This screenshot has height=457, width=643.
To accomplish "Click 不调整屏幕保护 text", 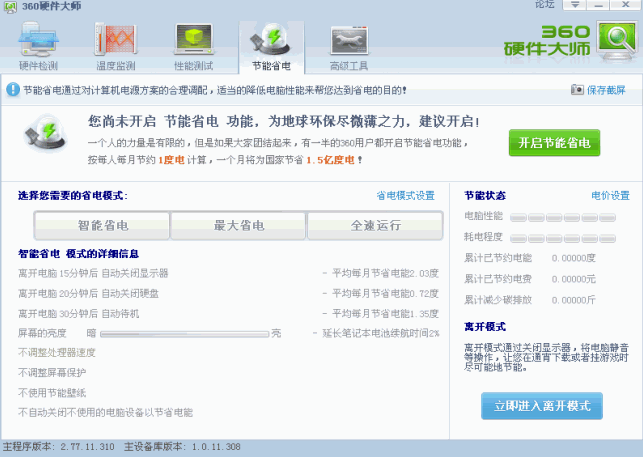I will (52, 372).
